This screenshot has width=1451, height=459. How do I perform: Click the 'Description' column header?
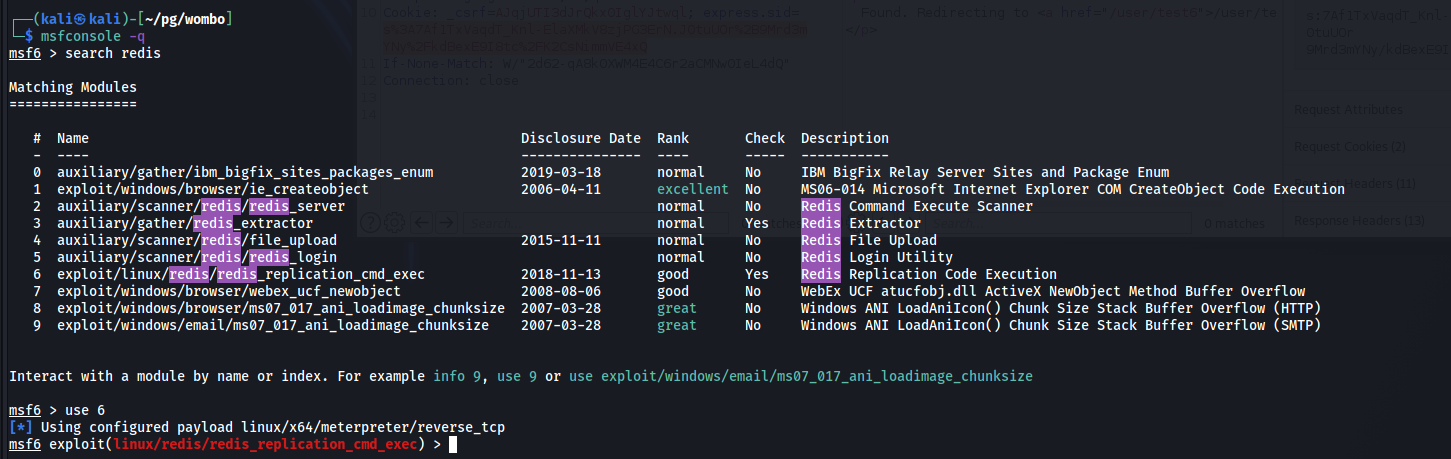point(845,138)
